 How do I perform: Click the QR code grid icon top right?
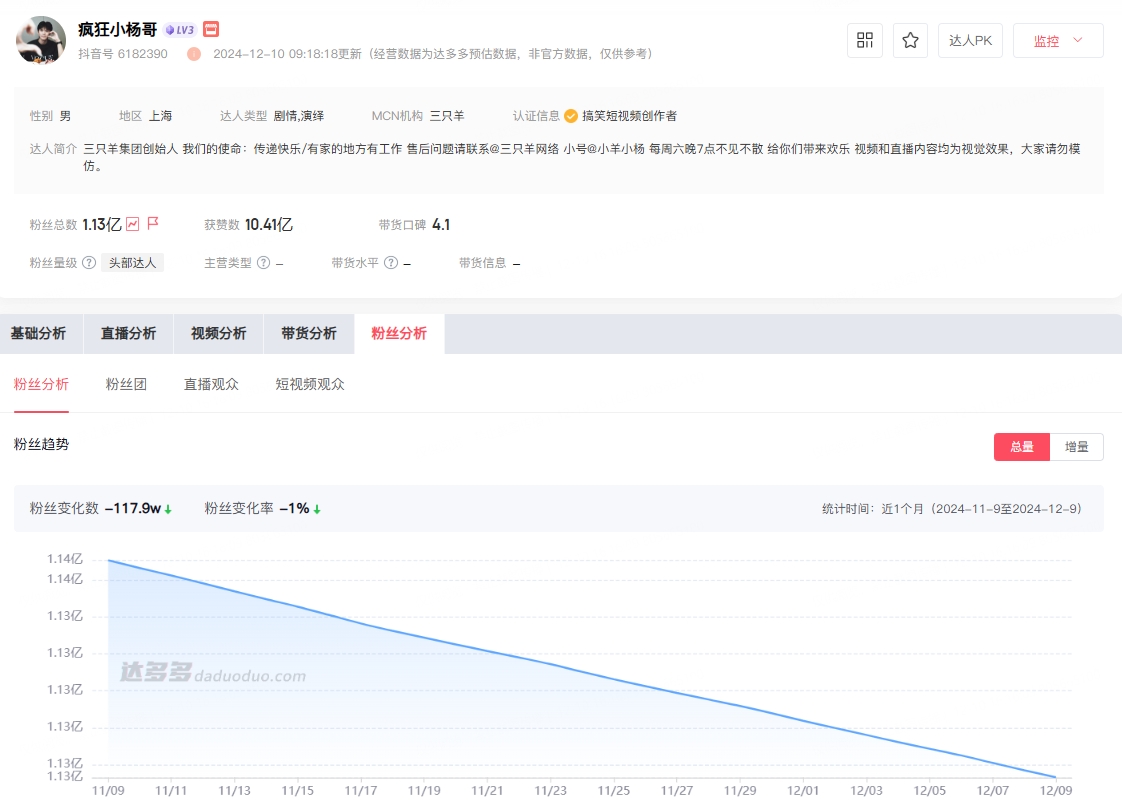pos(864,40)
